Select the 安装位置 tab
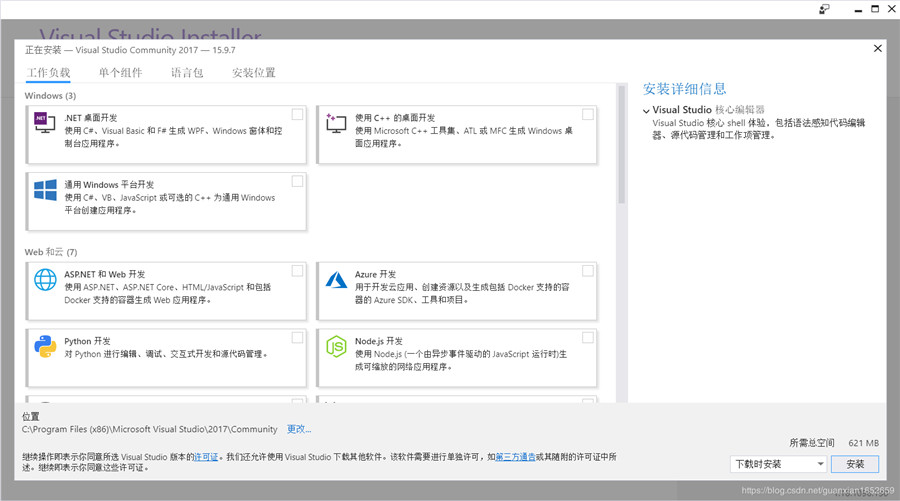The width and height of the screenshot is (900, 501). [x=254, y=73]
